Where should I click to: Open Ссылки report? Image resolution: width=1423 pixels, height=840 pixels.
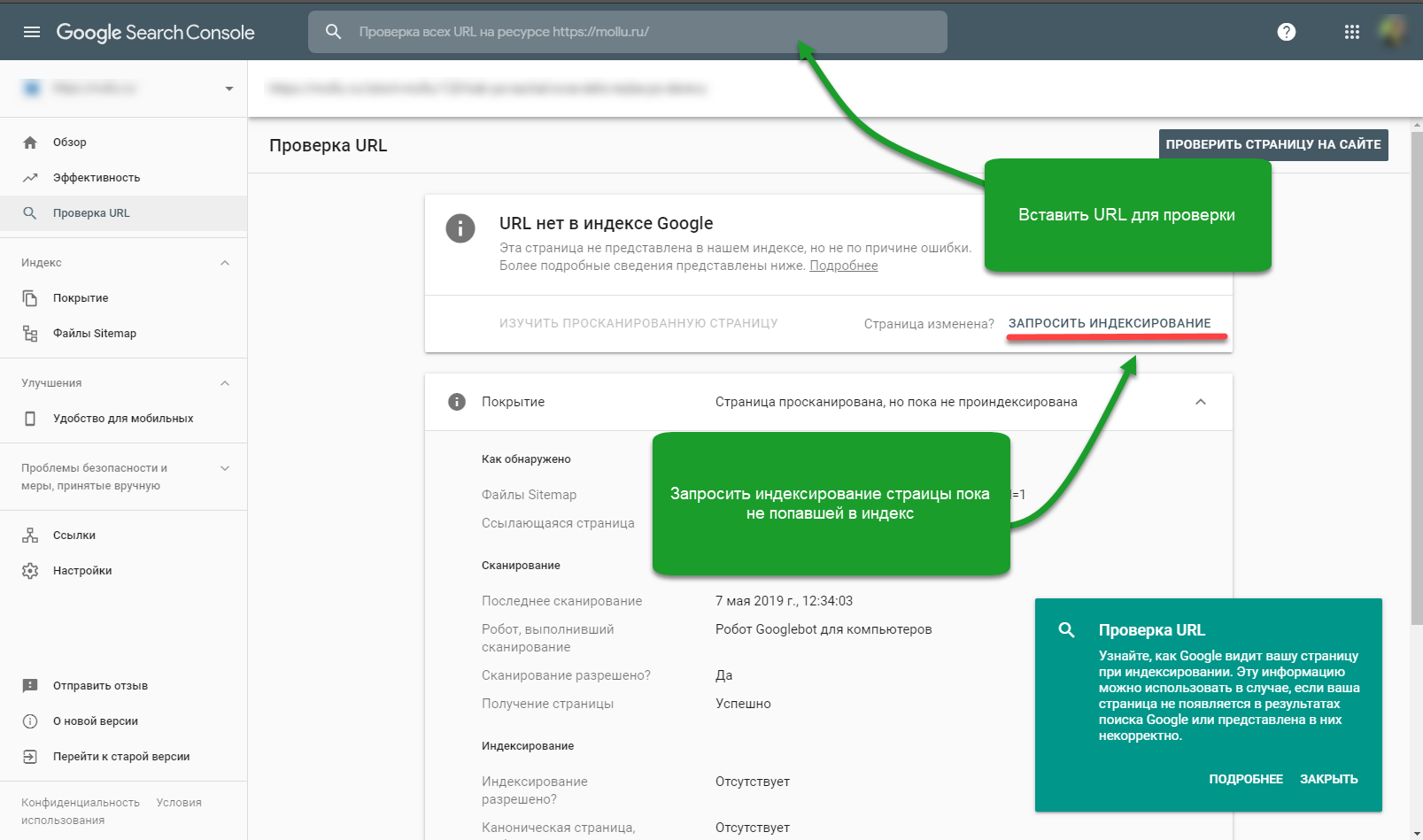click(x=123, y=536)
